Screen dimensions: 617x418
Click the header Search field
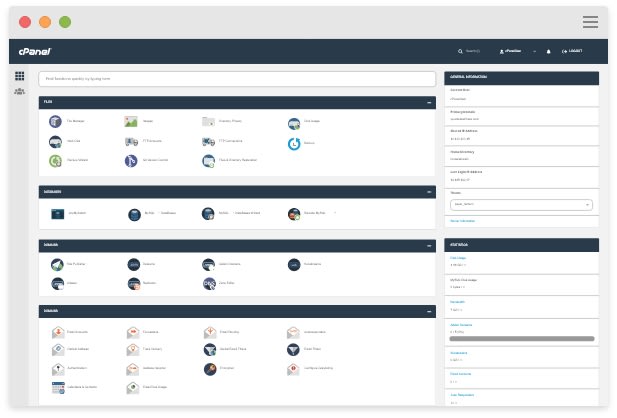click(x=469, y=51)
